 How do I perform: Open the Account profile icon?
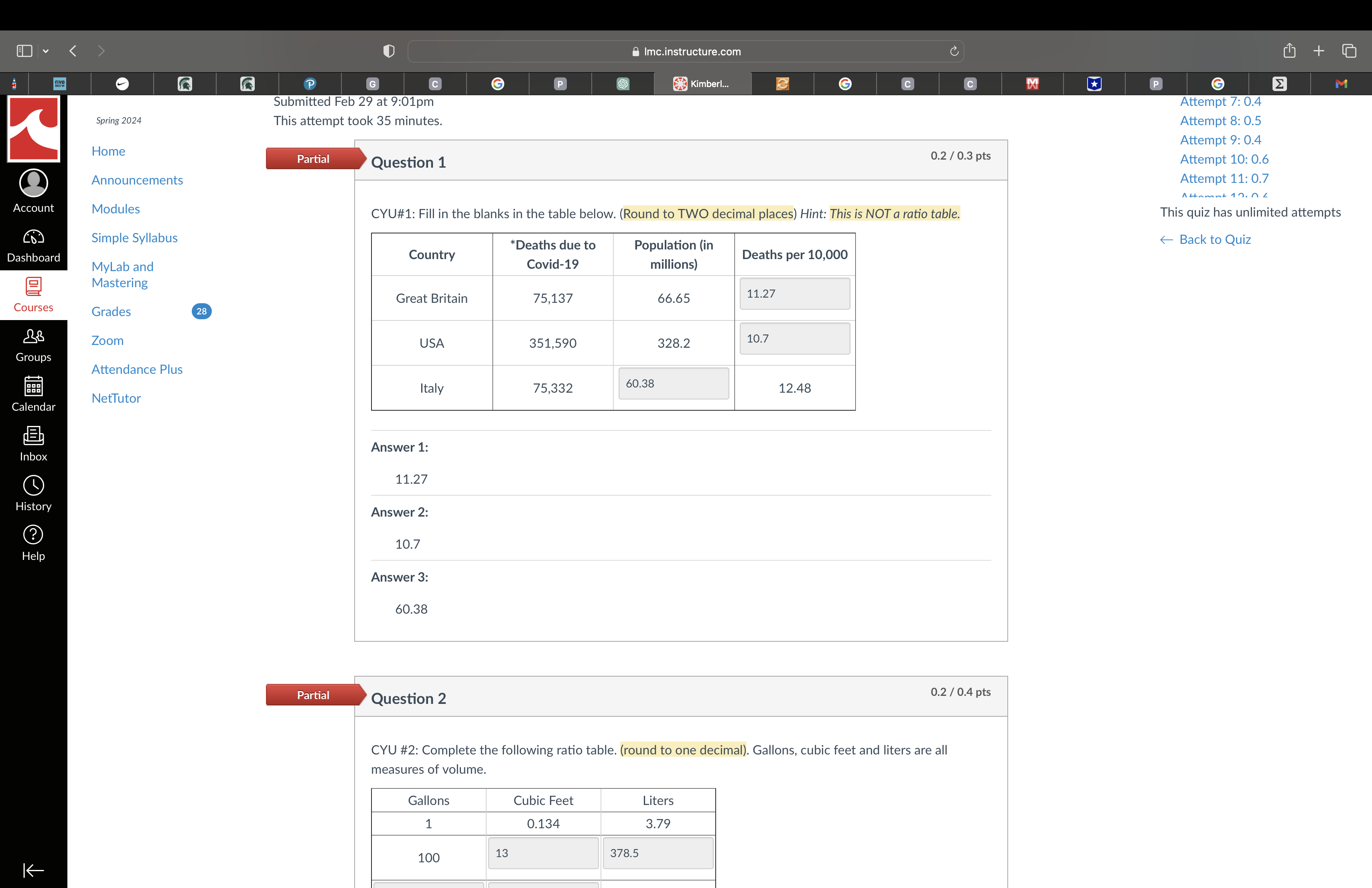(33, 184)
